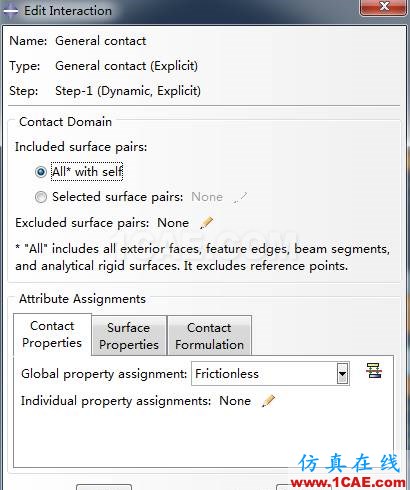Image resolution: width=410 pixels, height=490 pixels.
Task: Switch to the Surface Properties tab
Action: pyautogui.click(x=129, y=336)
